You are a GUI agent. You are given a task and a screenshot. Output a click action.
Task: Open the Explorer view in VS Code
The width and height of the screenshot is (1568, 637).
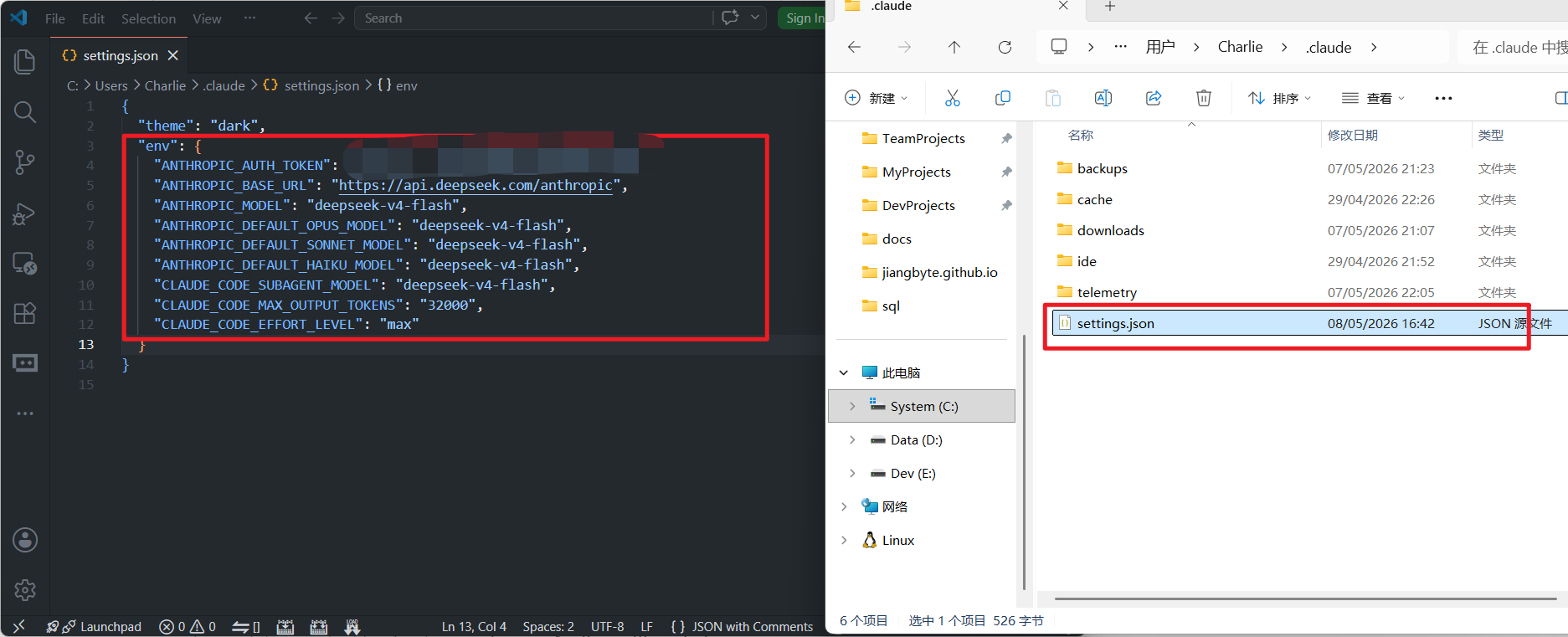25,61
